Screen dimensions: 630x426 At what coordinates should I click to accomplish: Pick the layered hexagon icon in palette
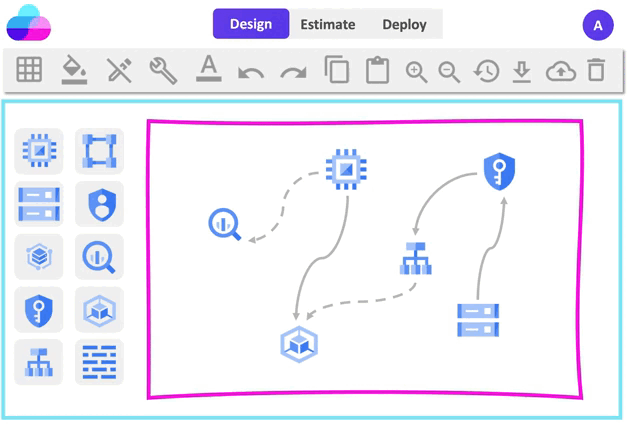[39, 256]
